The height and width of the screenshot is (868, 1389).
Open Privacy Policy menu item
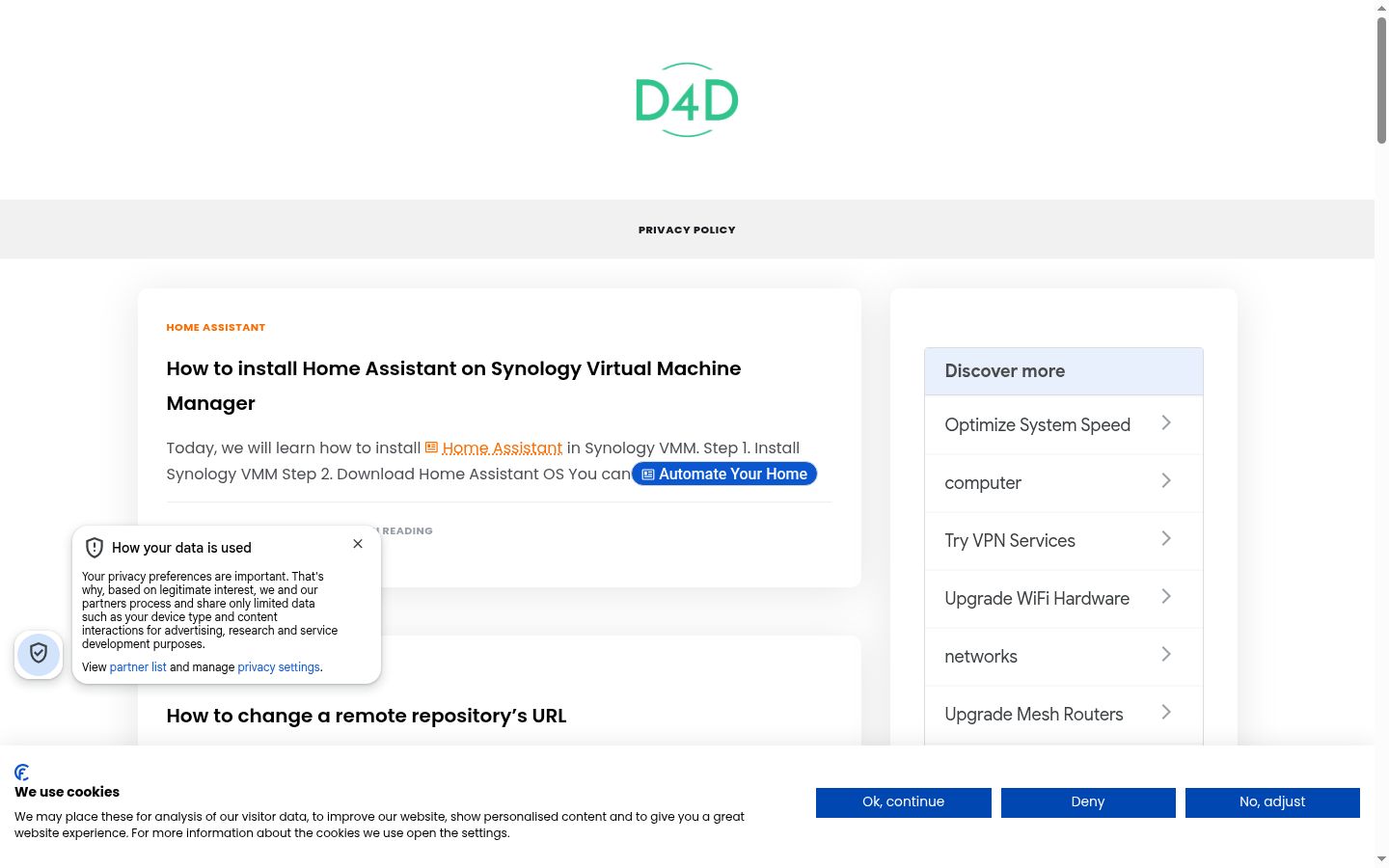click(687, 230)
